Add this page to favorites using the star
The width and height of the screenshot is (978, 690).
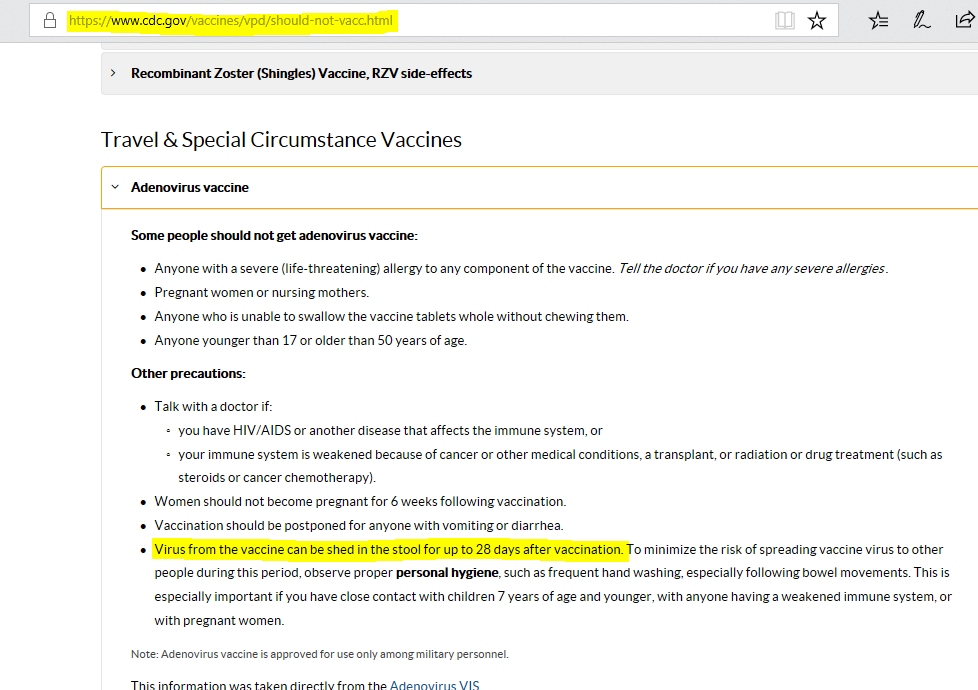click(817, 20)
